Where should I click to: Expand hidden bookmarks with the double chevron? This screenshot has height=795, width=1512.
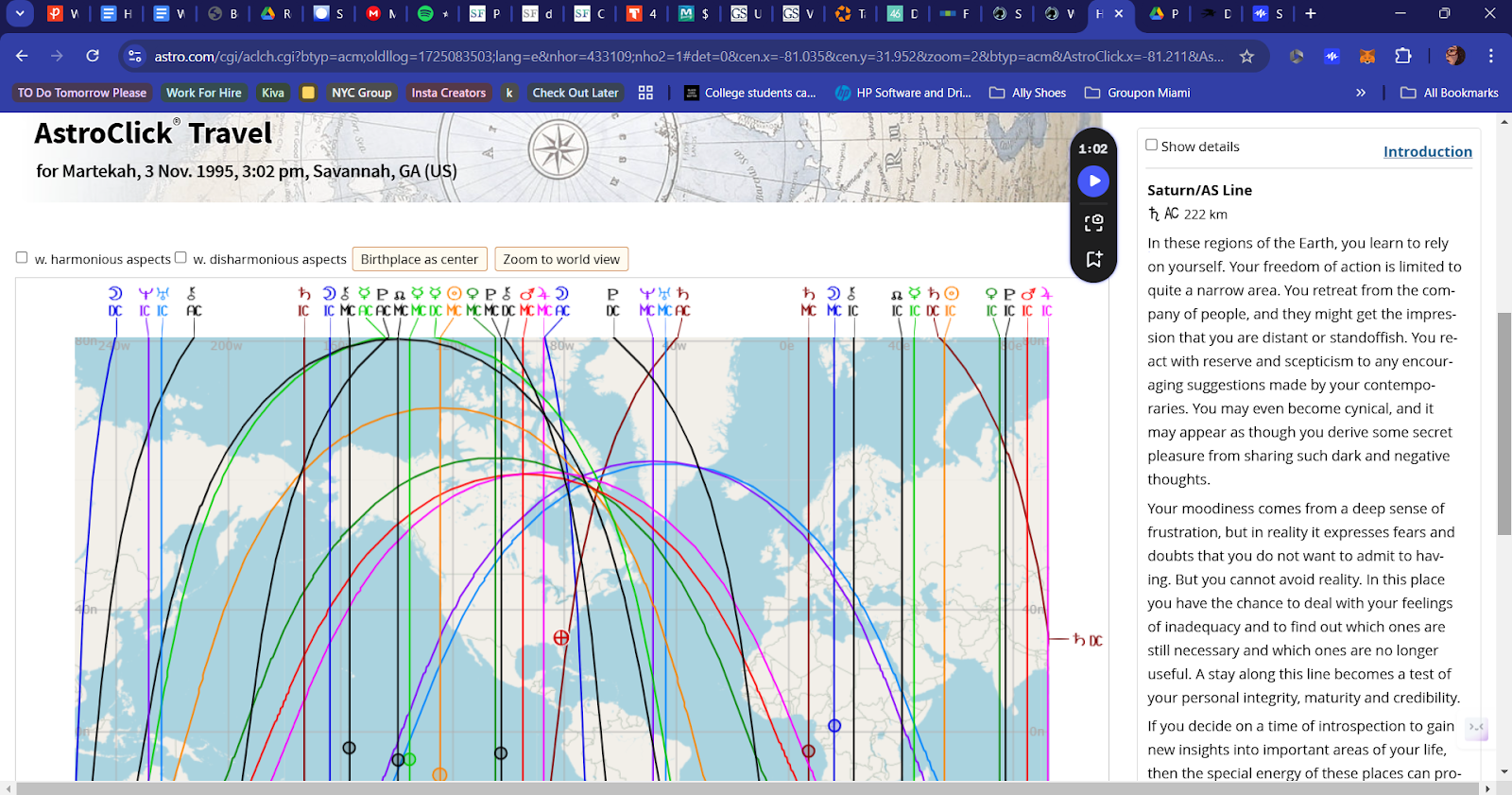pyautogui.click(x=1361, y=93)
